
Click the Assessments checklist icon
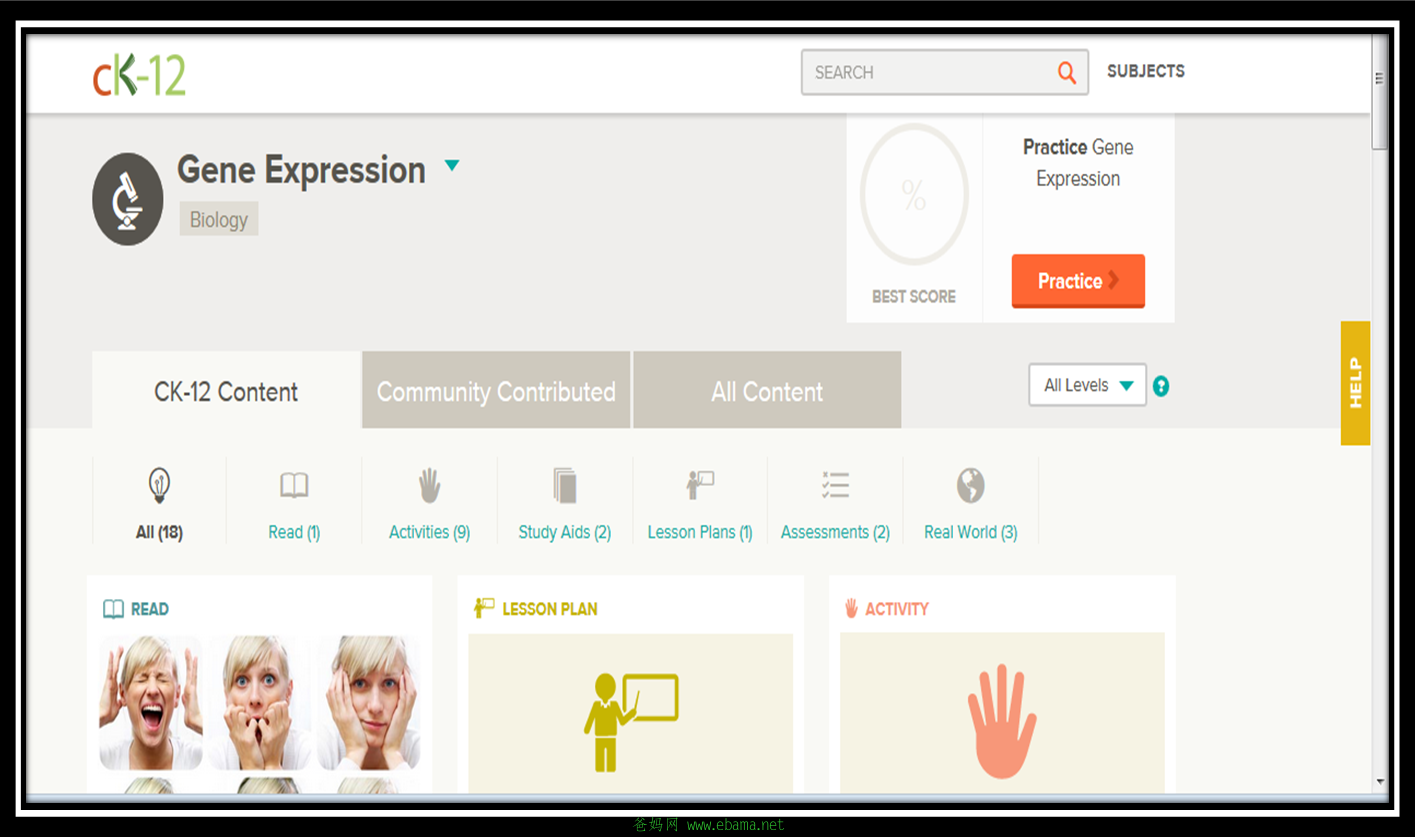835,486
